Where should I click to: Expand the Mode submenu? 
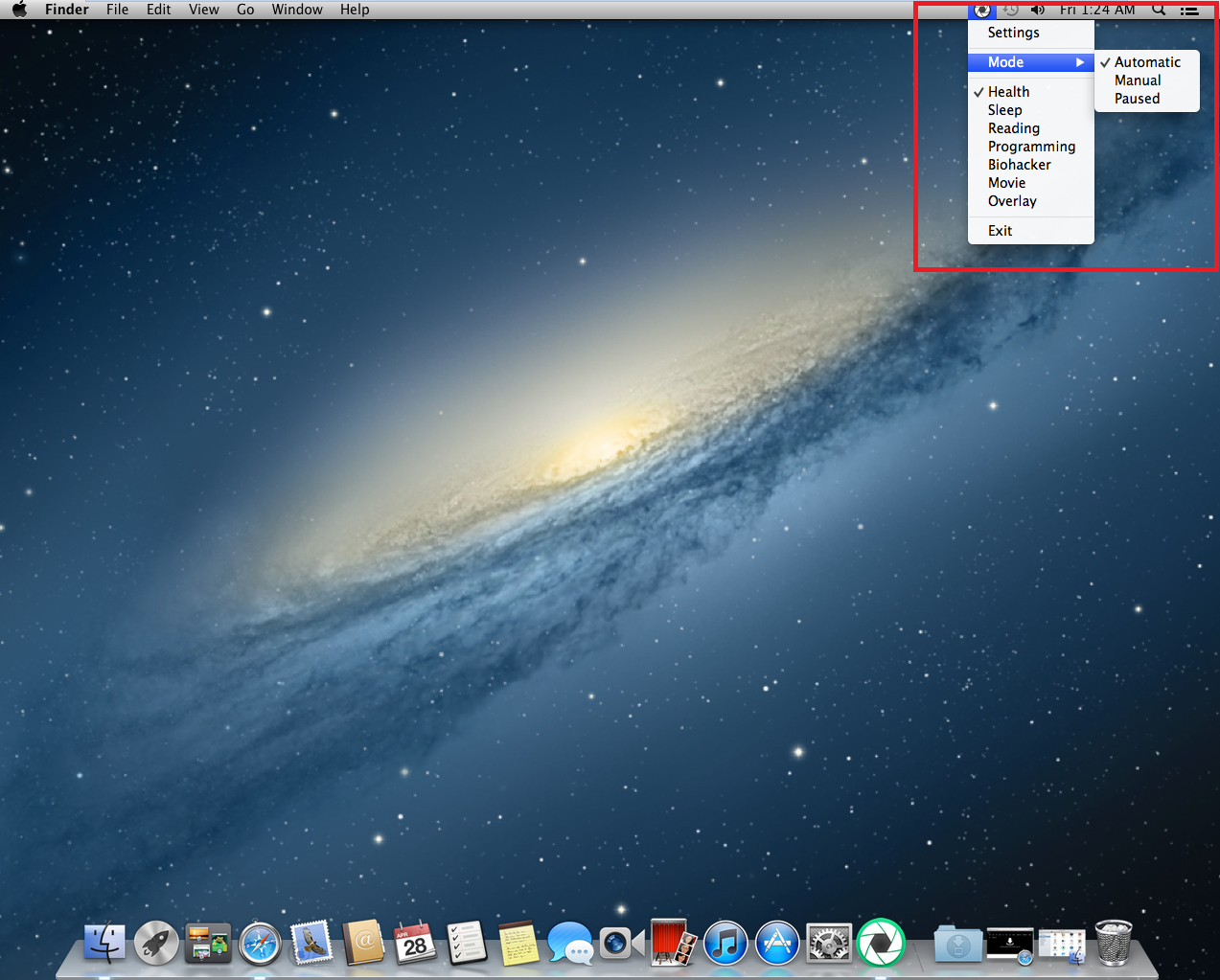tap(1030, 62)
